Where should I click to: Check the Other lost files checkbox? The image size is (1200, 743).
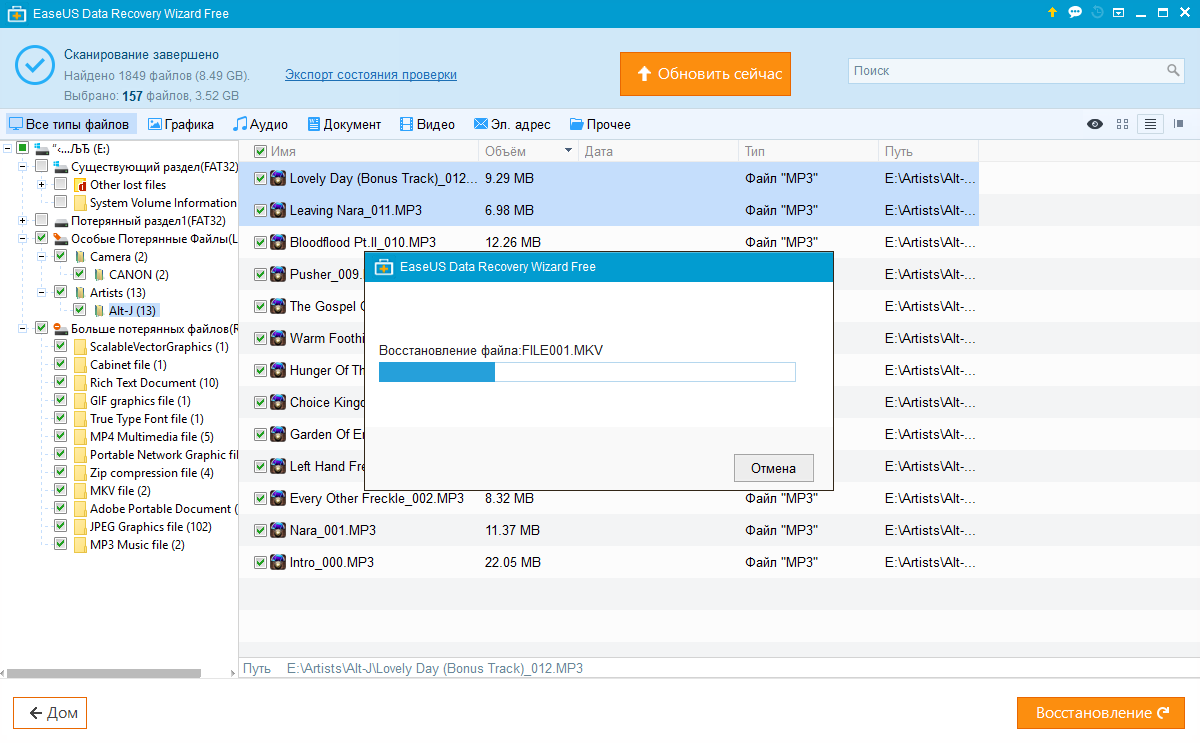[60, 185]
